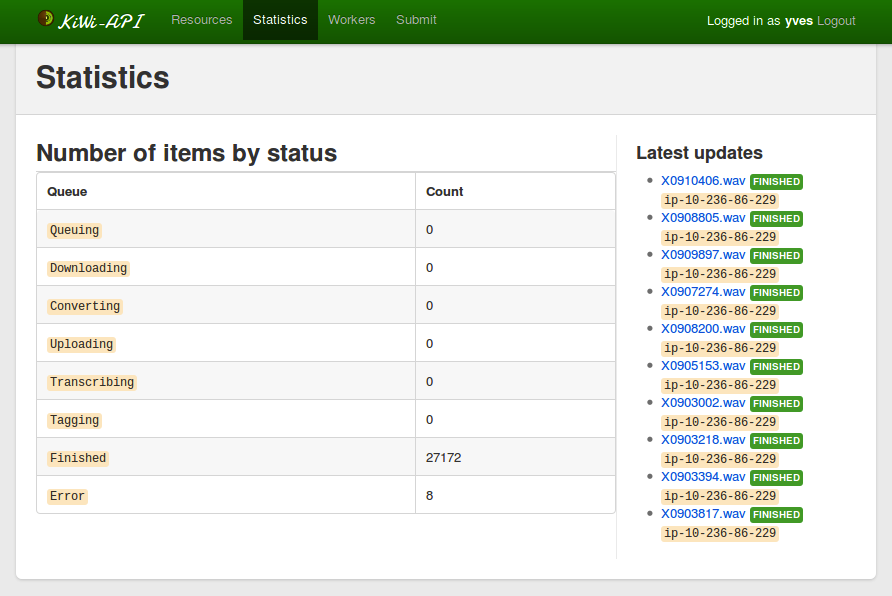Image resolution: width=892 pixels, height=596 pixels.
Task: Open the X0903394.wav file link
Action: tap(702, 477)
